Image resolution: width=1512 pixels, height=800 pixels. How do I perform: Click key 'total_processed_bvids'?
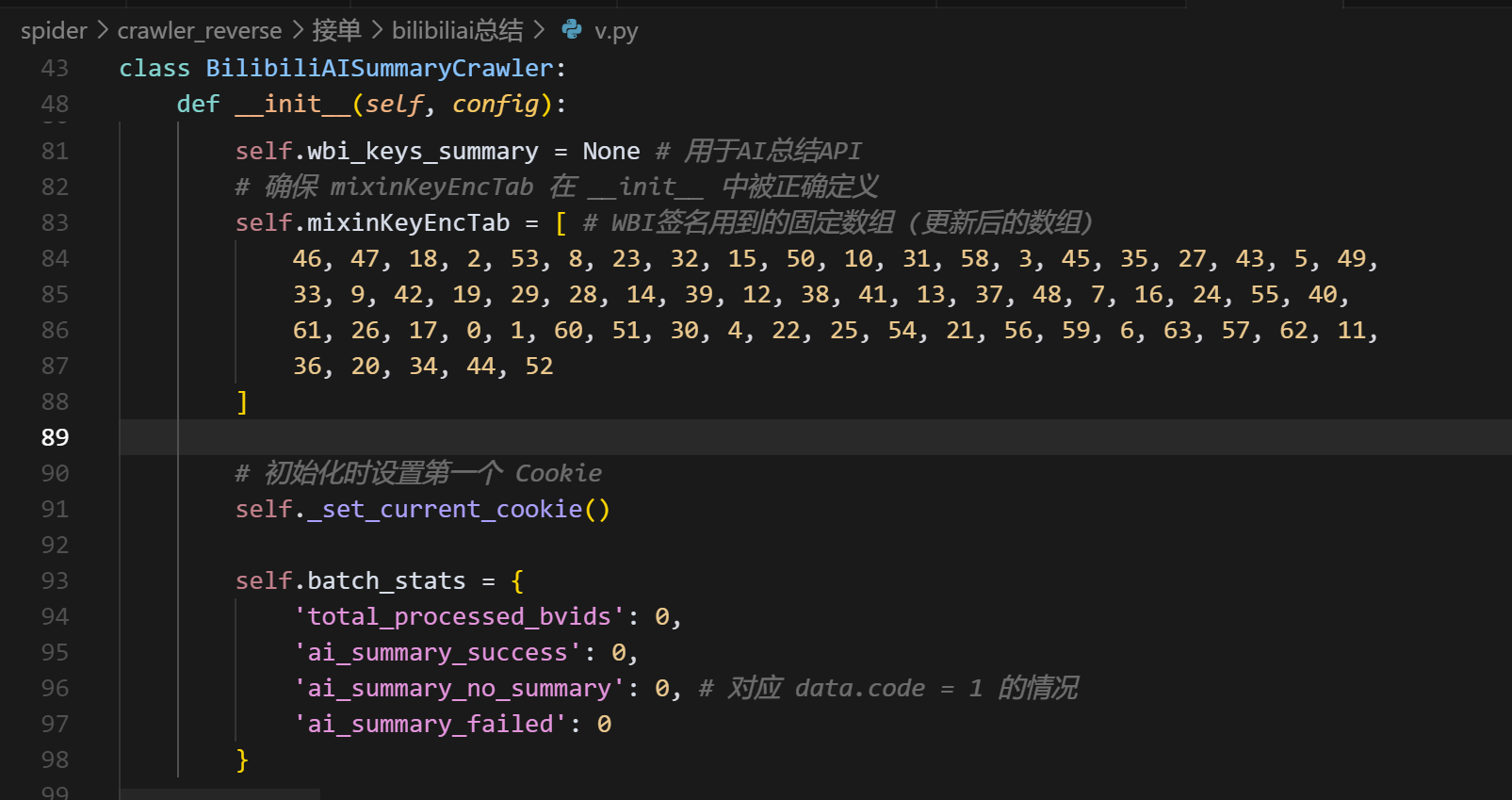[459, 616]
